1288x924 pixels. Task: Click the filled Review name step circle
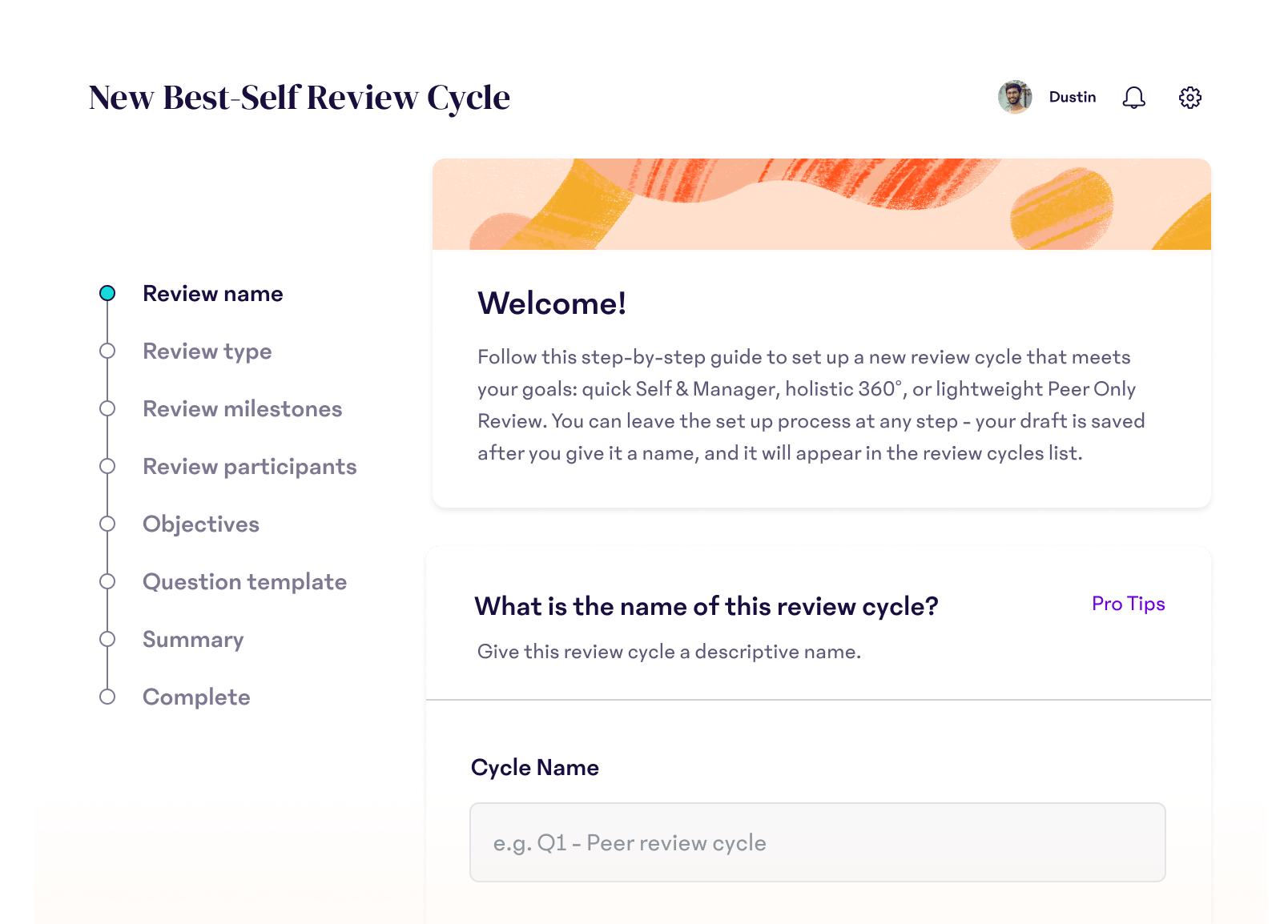tap(107, 292)
